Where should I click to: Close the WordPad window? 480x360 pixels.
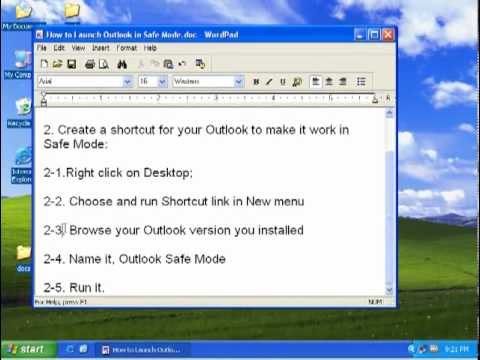click(388, 35)
